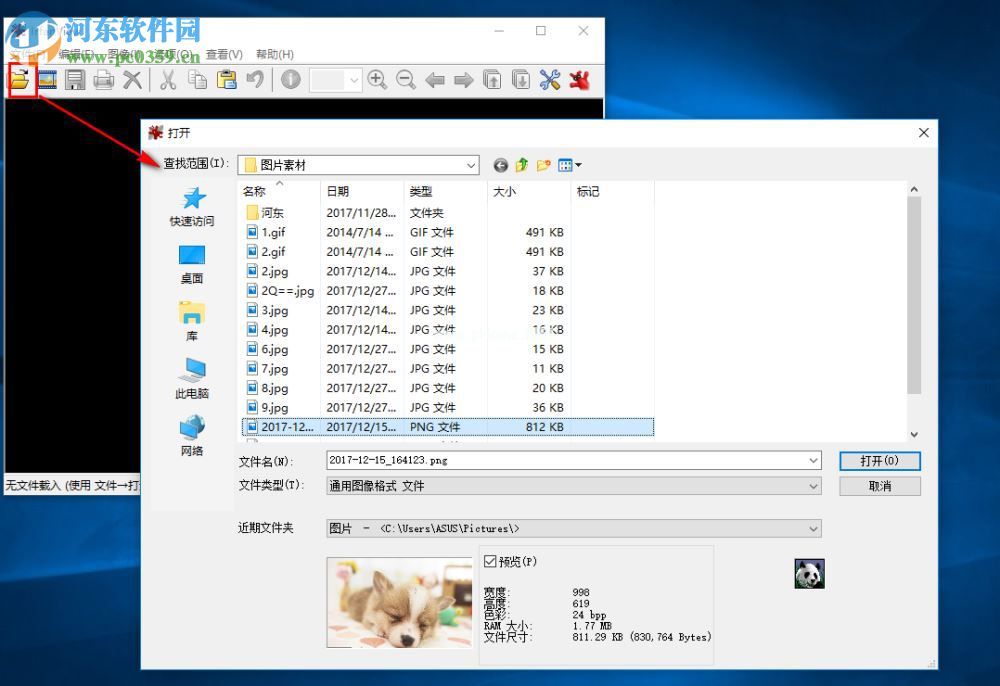Click the Open file toolbar icon in IrfanView

[20, 80]
